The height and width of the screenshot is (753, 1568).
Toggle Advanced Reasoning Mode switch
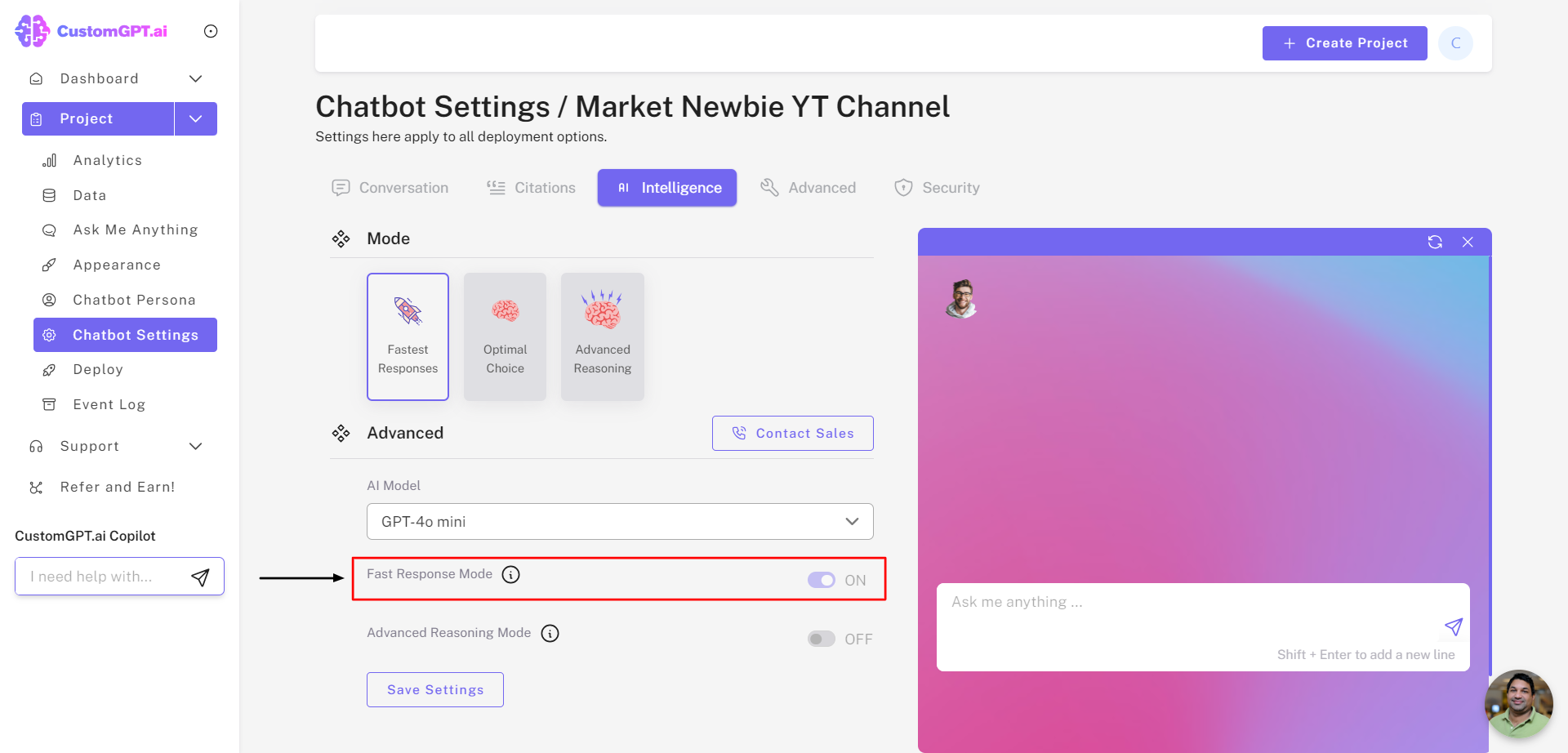[x=822, y=639]
